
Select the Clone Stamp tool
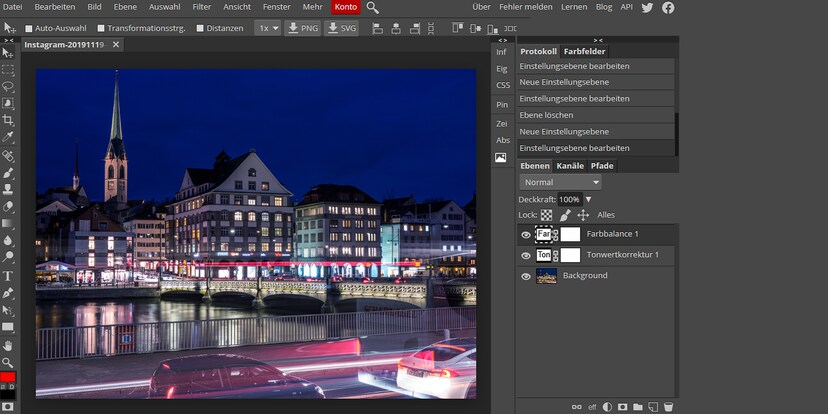[8, 190]
